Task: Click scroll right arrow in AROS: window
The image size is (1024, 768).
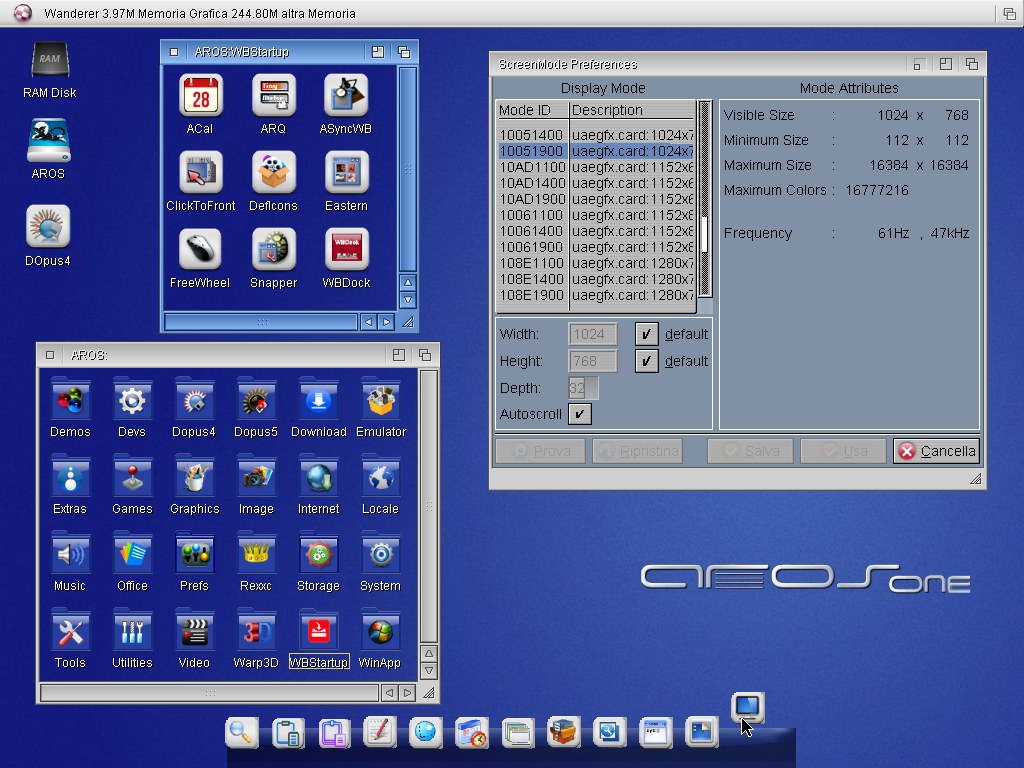Action: 407,692
